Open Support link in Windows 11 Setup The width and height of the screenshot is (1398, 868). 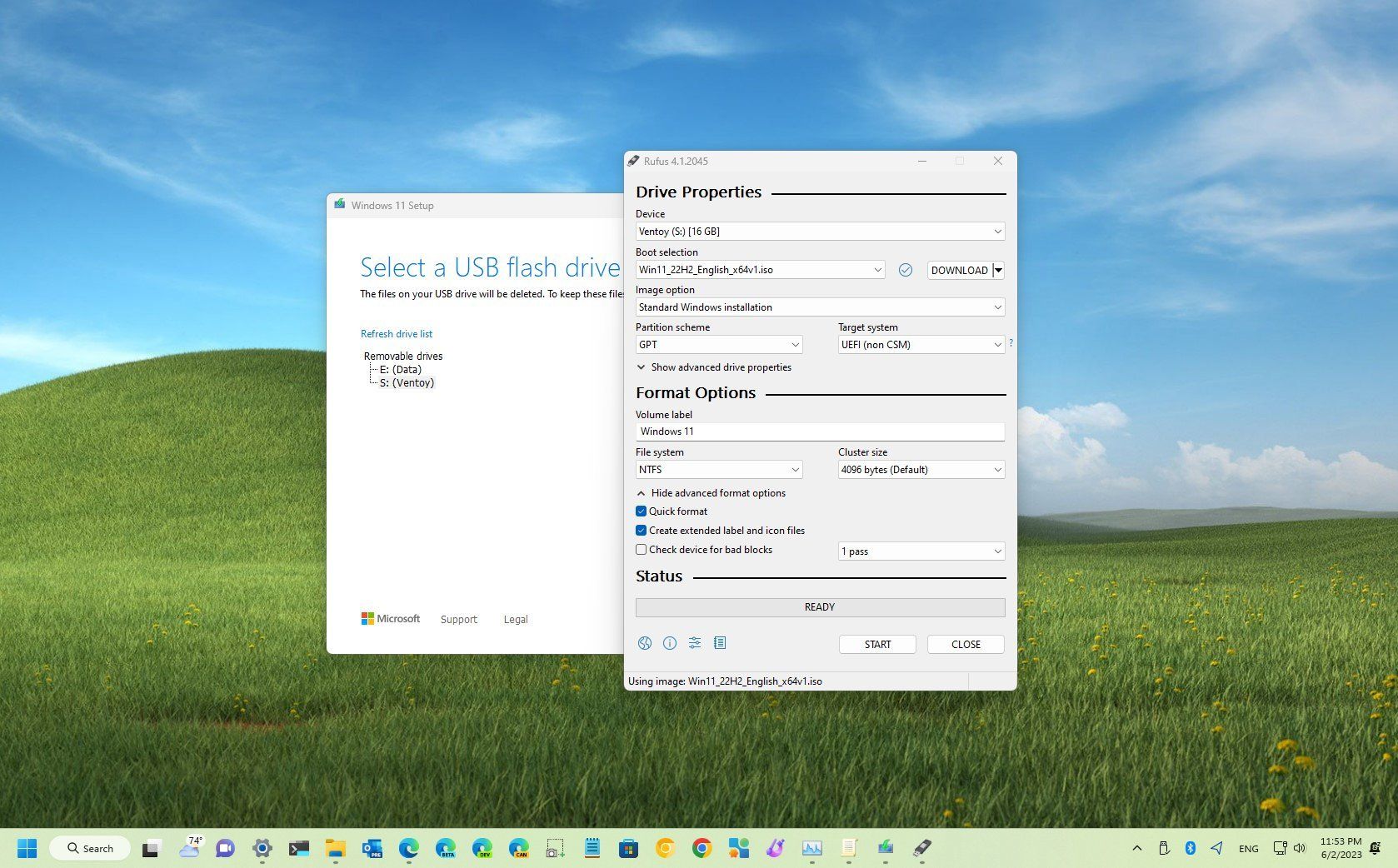pyautogui.click(x=459, y=620)
